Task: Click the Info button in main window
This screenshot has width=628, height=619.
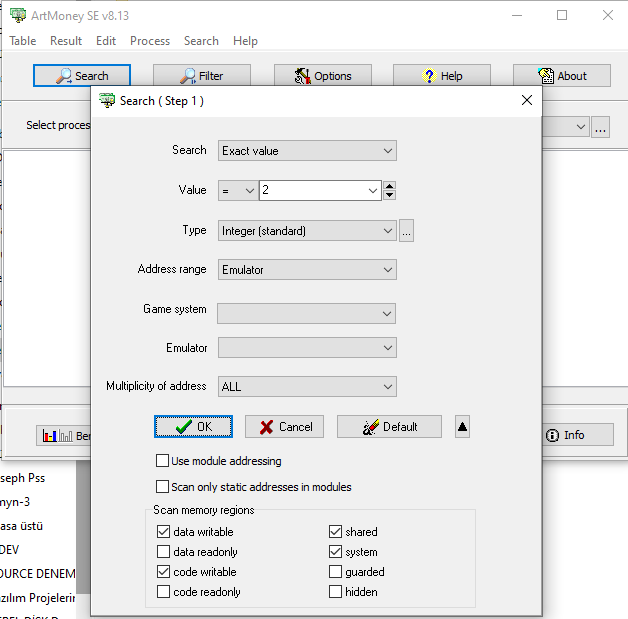Action: 578,435
